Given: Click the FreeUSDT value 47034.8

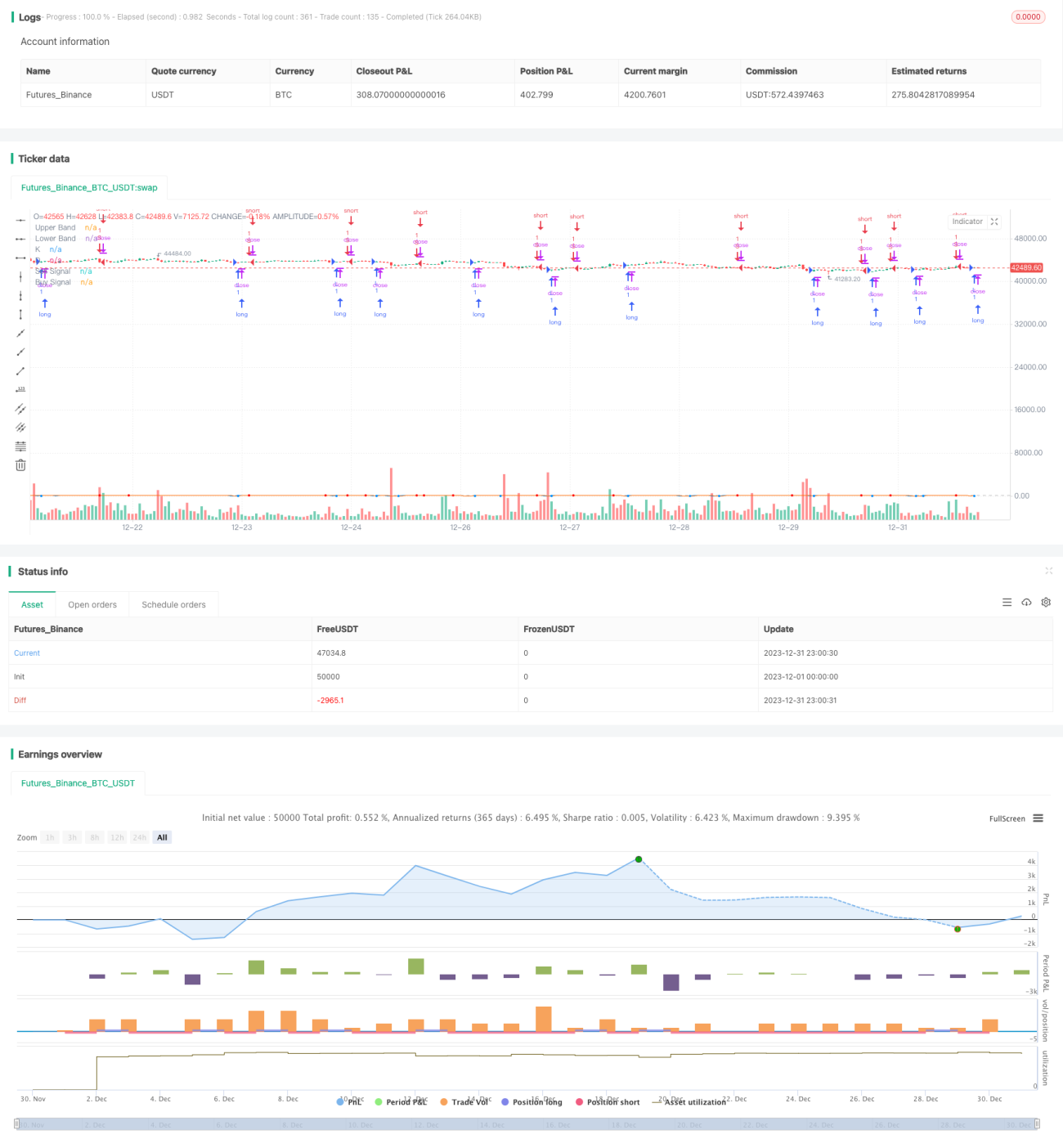Looking at the screenshot, I should (331, 652).
